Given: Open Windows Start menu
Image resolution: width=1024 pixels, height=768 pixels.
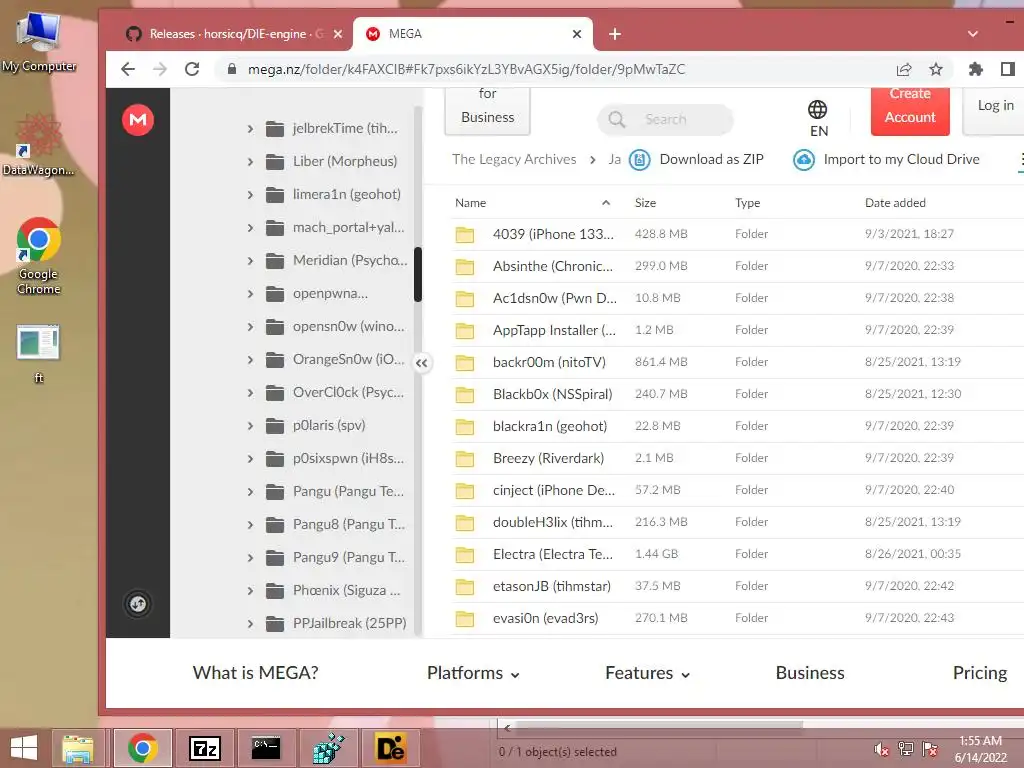Looking at the screenshot, I should click(x=24, y=748).
